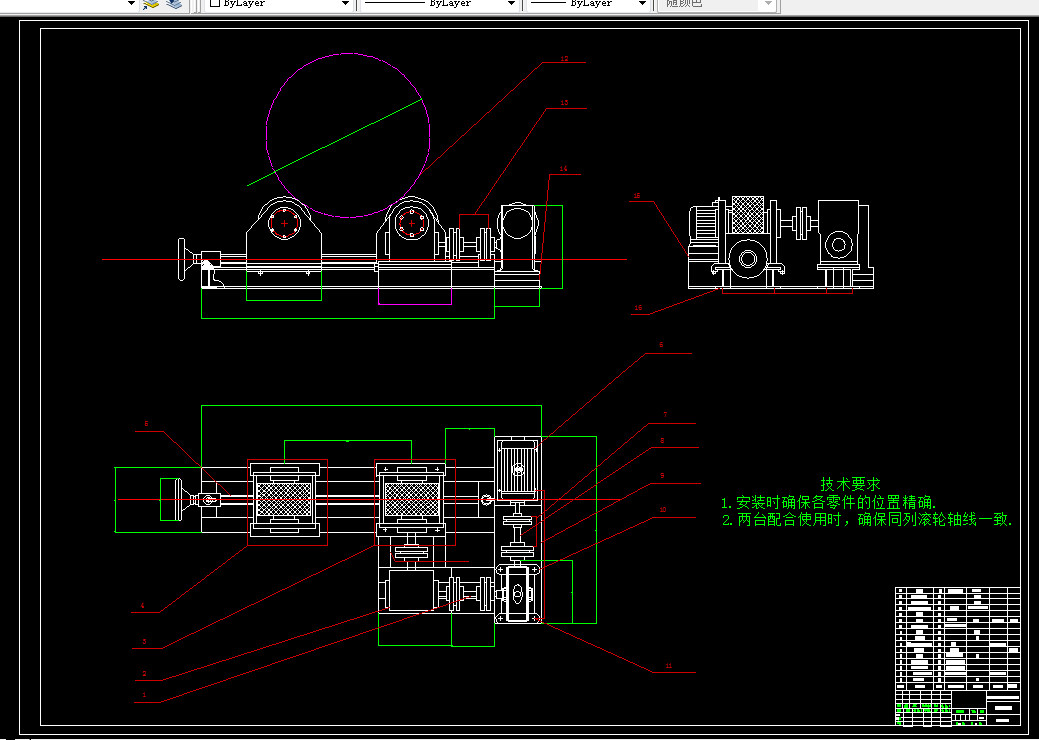
Task: Select part number label 14
Action: (x=563, y=169)
